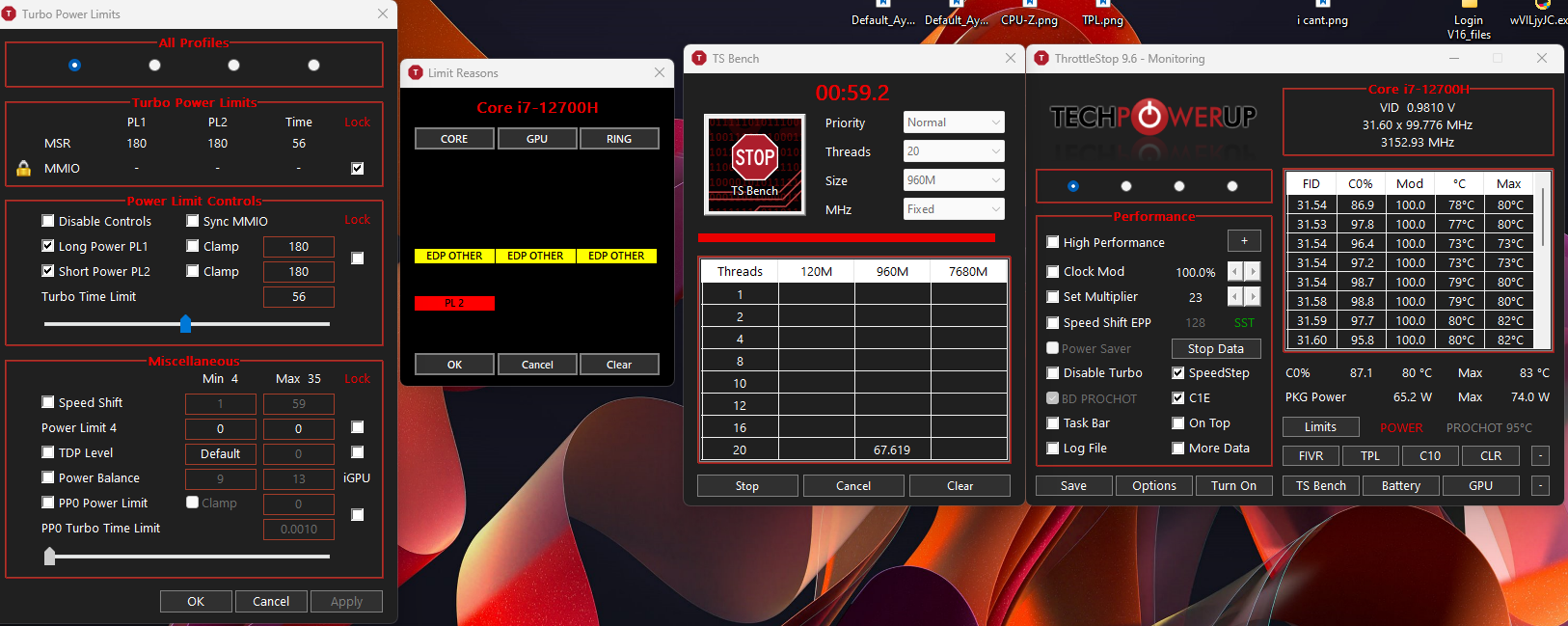This screenshot has height=626, width=1568.
Task: Switch to RING tab in Limit Reasons
Action: 619,139
